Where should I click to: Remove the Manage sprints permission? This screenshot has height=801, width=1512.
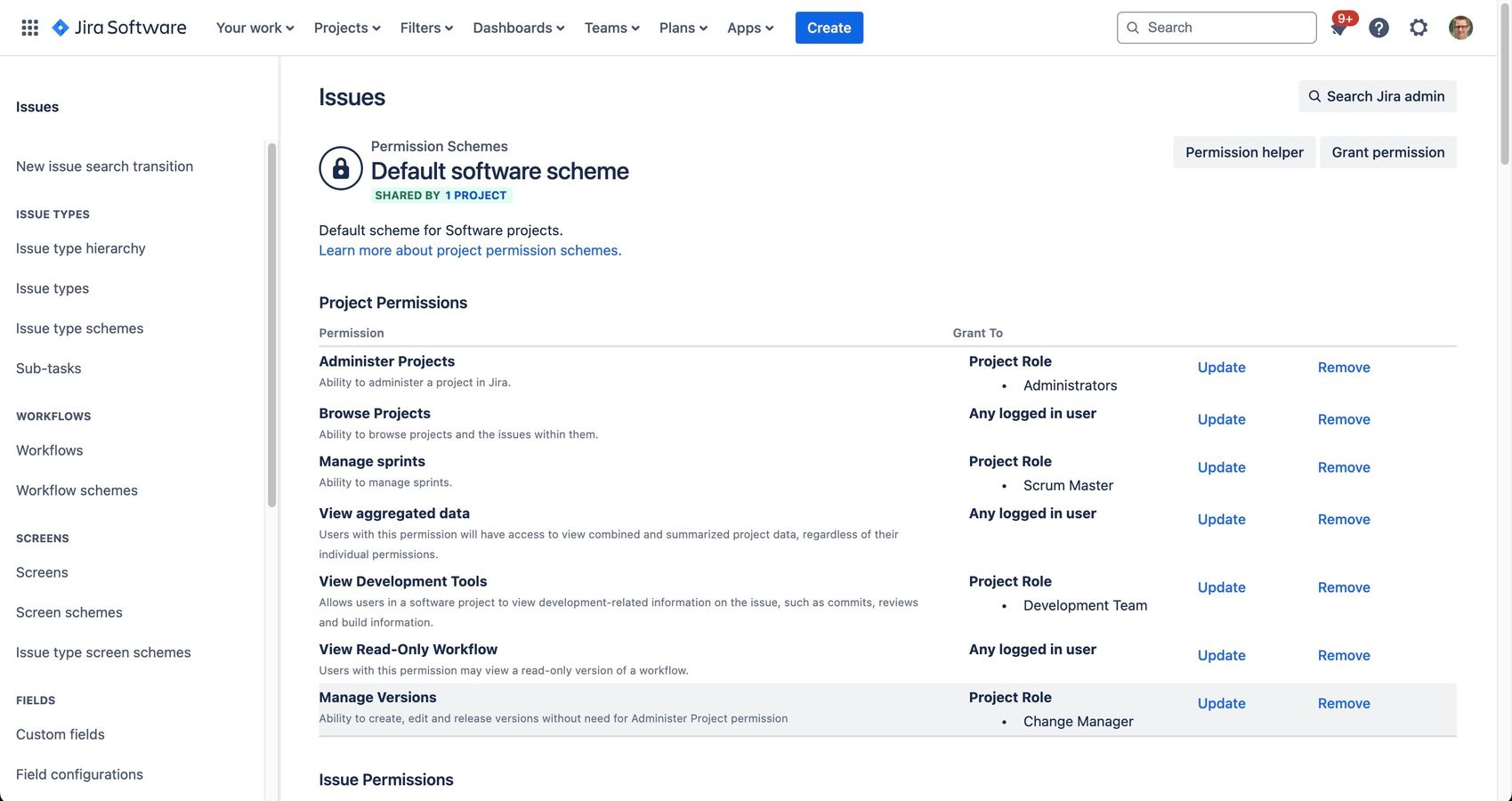tap(1344, 467)
